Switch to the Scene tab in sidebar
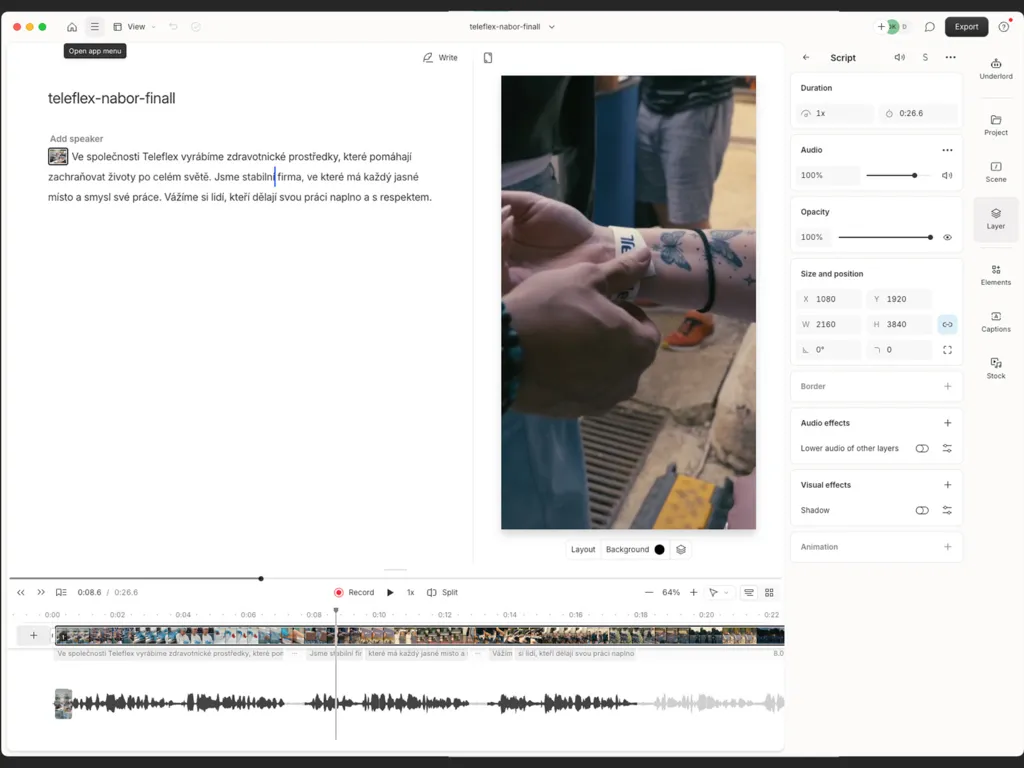 [995, 172]
